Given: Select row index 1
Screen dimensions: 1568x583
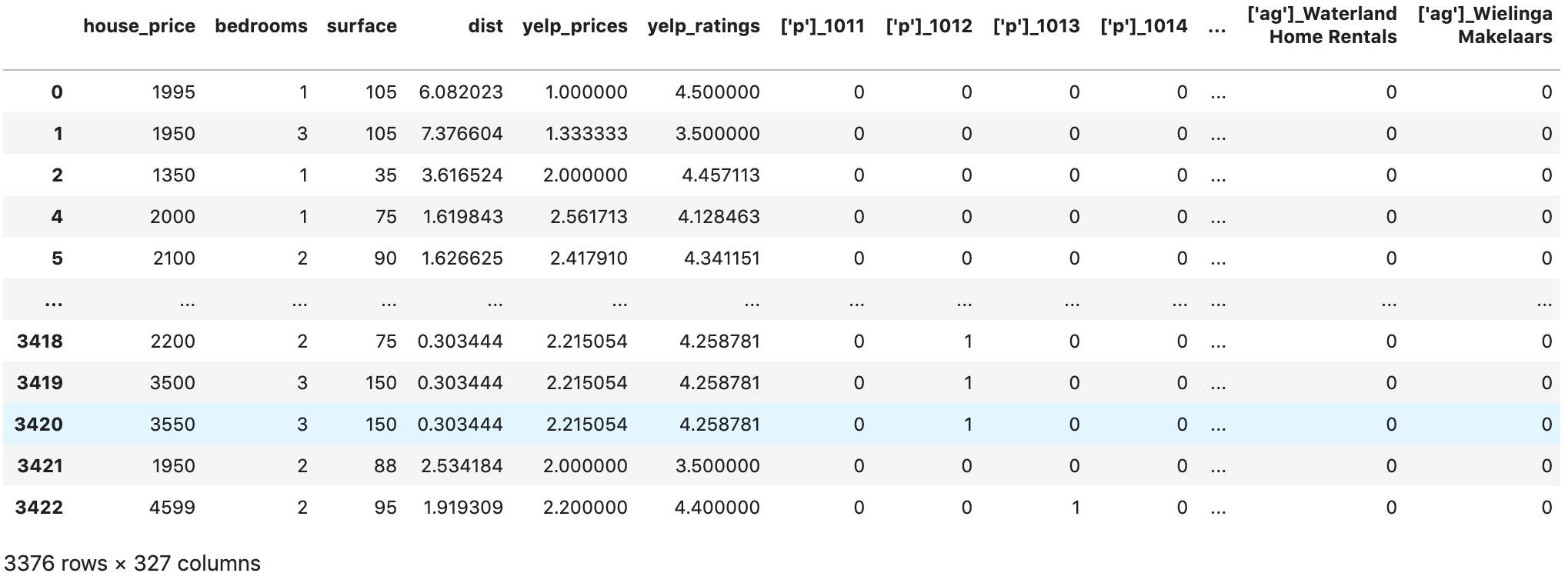Looking at the screenshot, I should pos(58,134).
